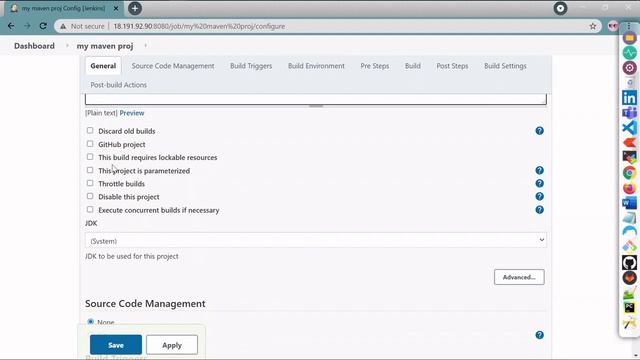Viewport: 640px width, 360px height.
Task: Jump to Source Code Management tab
Action: 173,66
